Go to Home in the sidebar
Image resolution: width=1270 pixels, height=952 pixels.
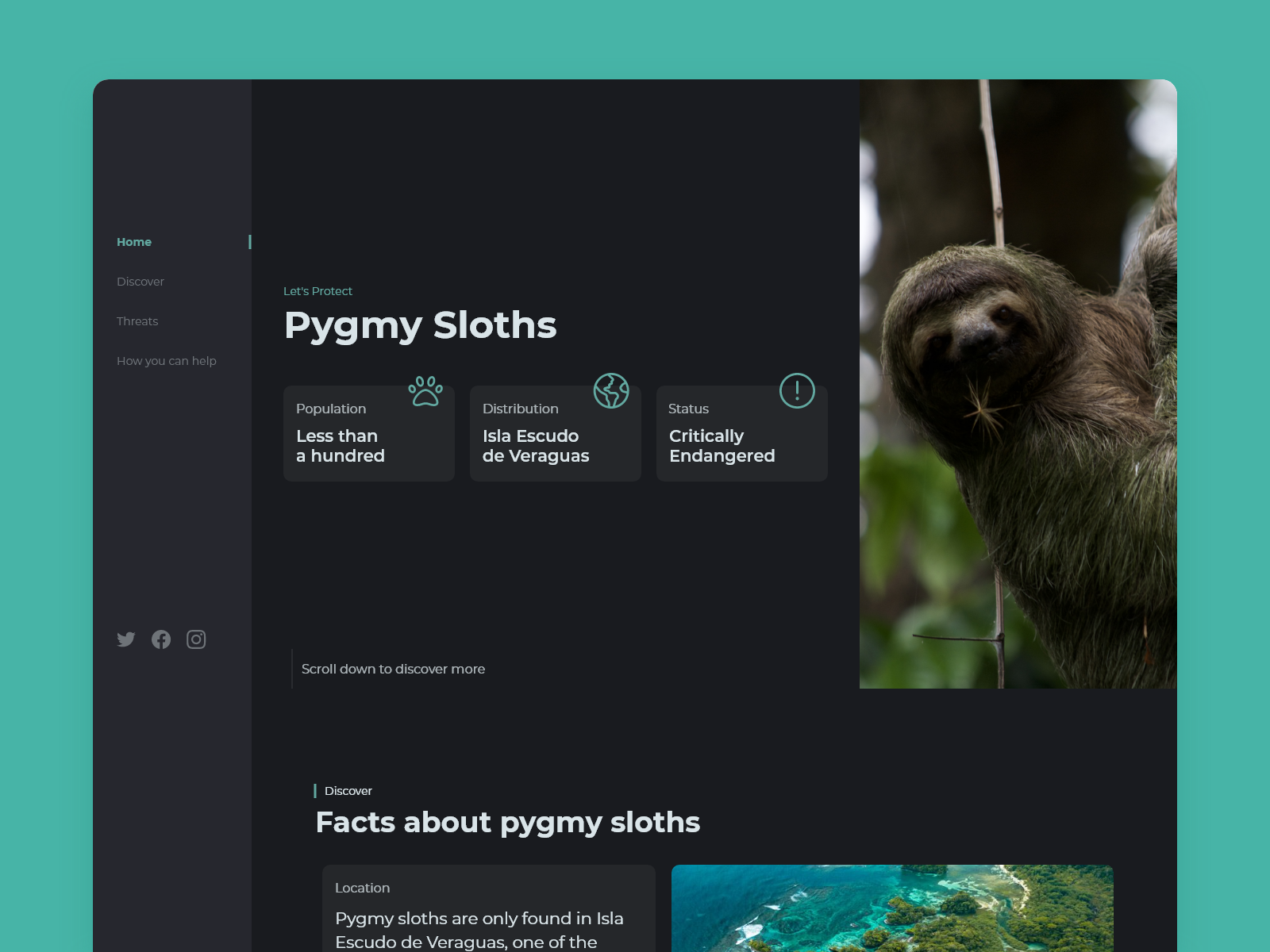pos(134,242)
